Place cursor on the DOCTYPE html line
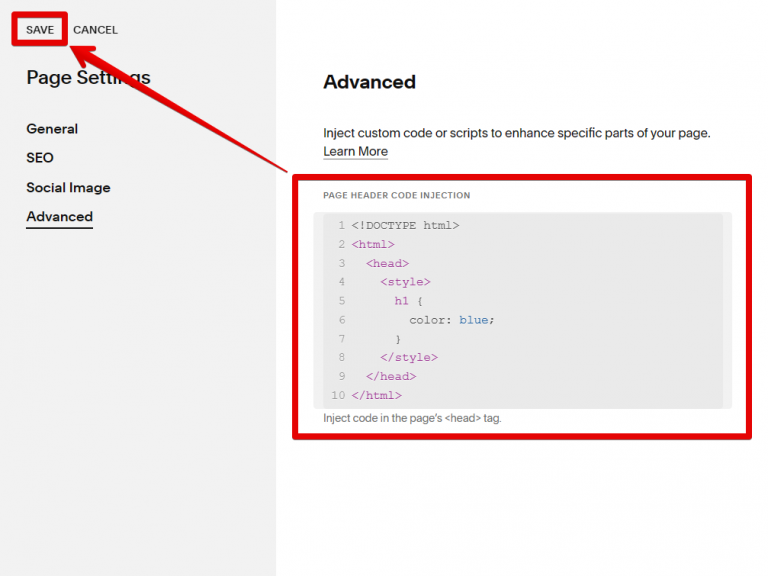Viewport: 768px width, 576px height. coord(405,226)
